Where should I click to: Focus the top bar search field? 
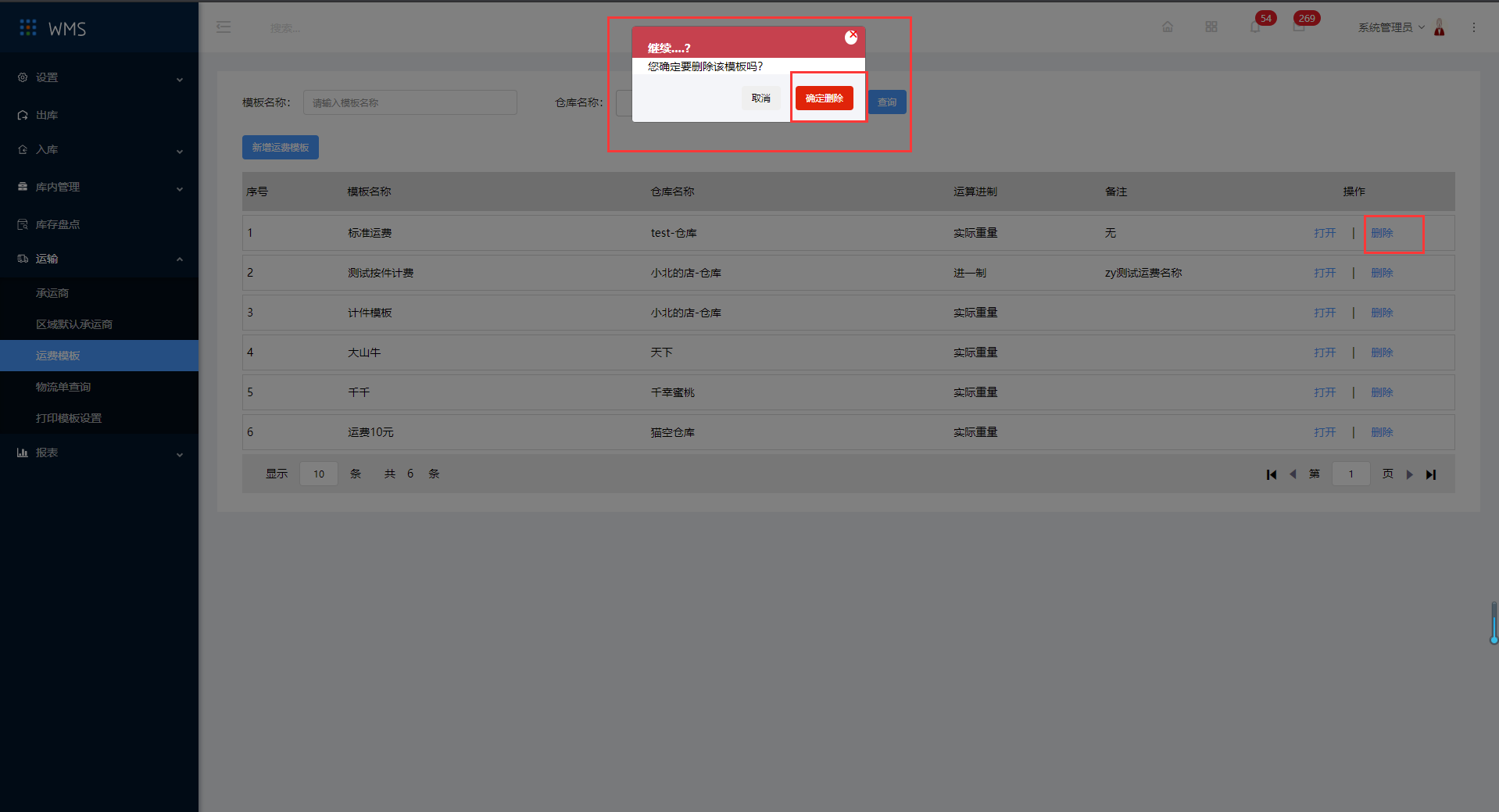click(285, 28)
